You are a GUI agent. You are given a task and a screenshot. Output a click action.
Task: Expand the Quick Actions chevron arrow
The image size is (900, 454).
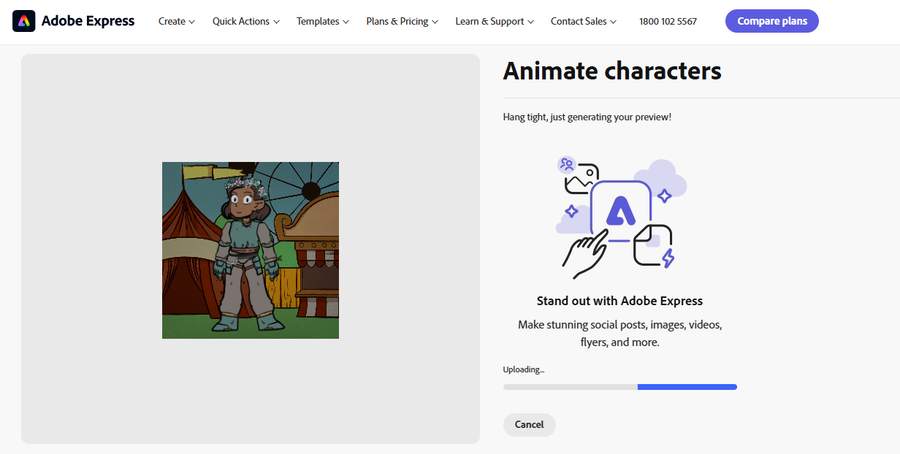[x=276, y=22]
